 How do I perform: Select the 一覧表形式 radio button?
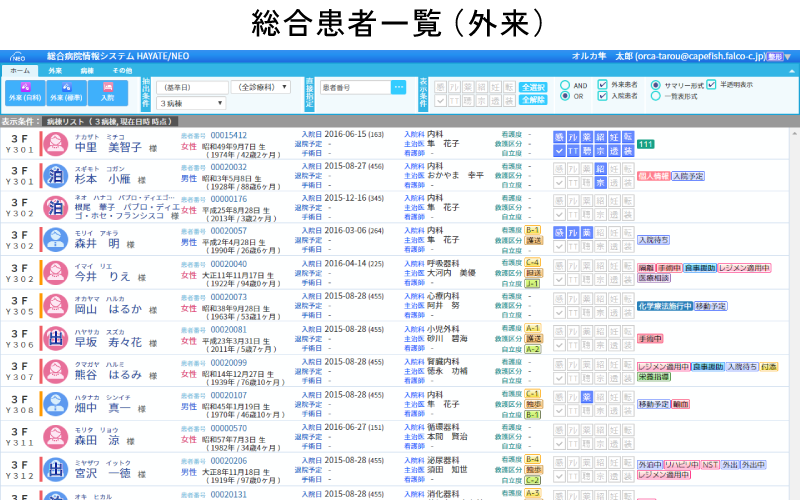[x=656, y=97]
